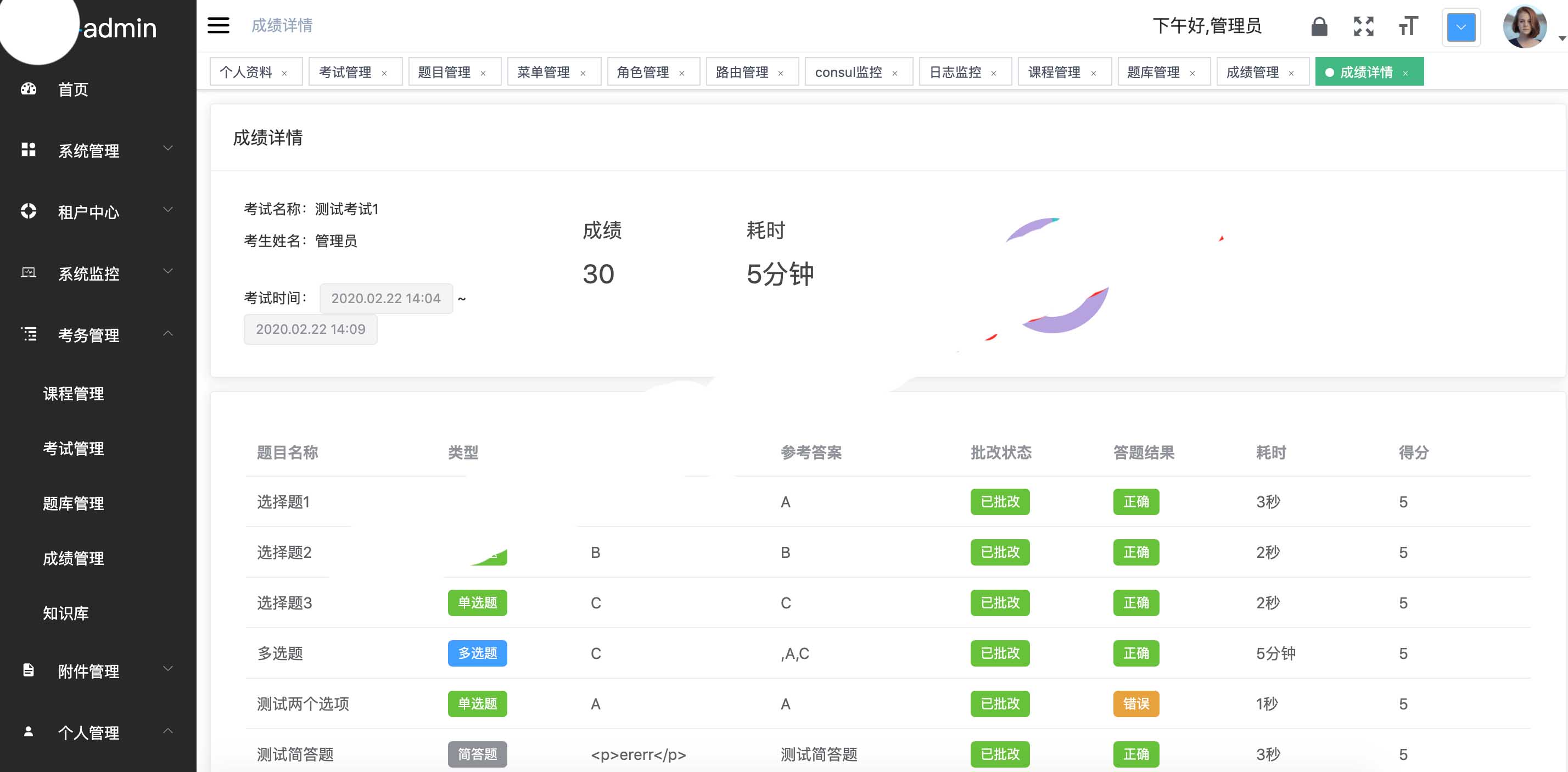Open the user avatar menu
The width and height of the screenshot is (1568, 772).
1525,27
